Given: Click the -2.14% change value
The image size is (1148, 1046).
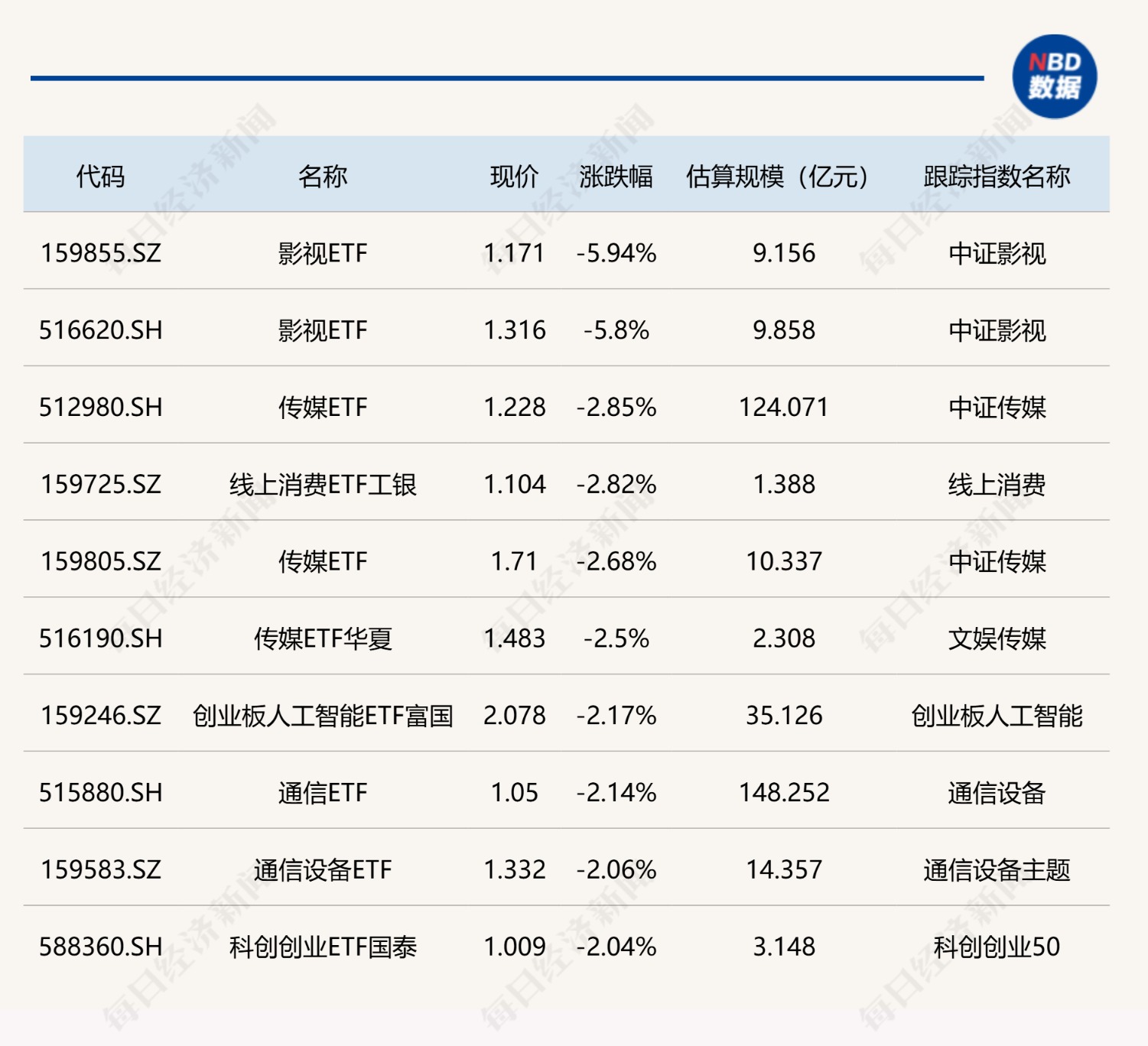Looking at the screenshot, I should [x=616, y=793].
